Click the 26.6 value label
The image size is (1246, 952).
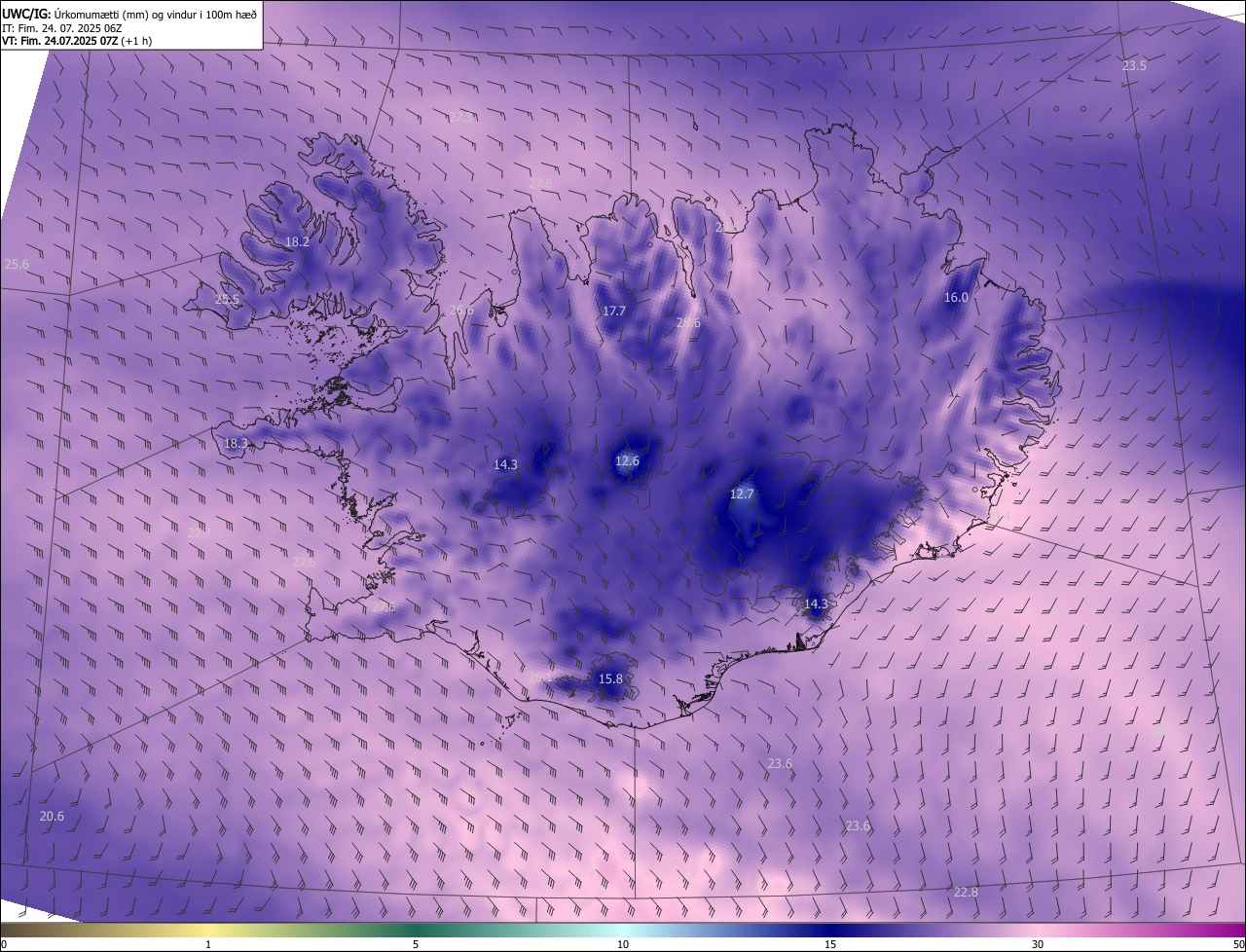(x=461, y=311)
